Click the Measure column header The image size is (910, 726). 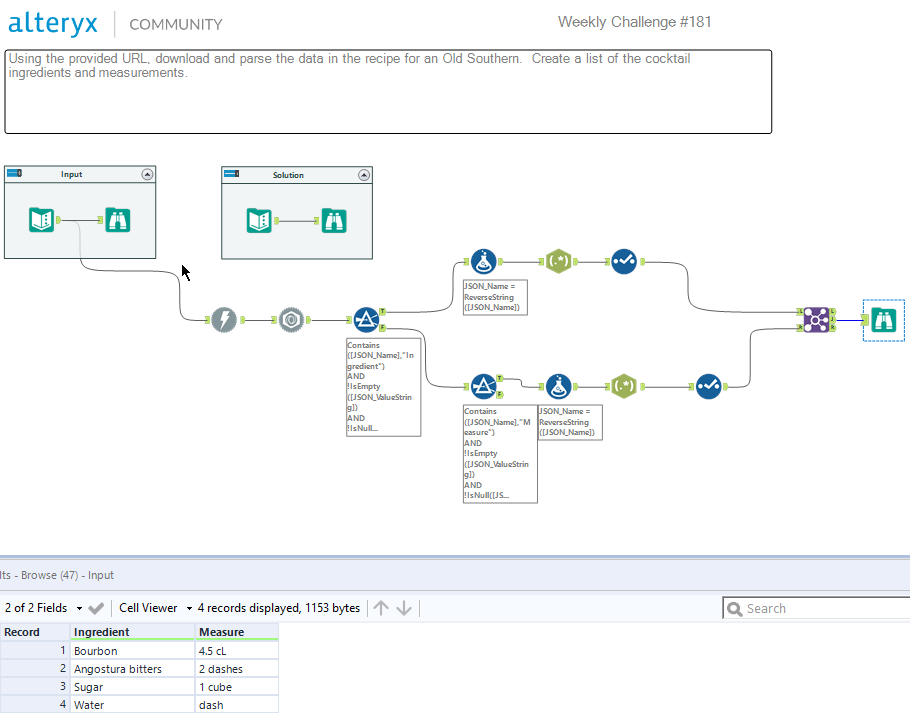coord(237,632)
